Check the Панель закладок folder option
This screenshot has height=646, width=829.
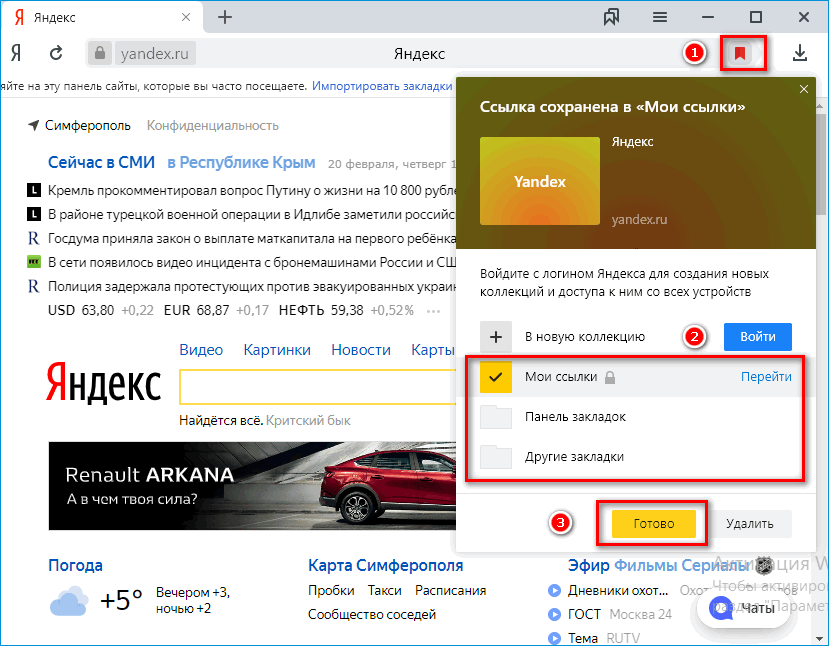pos(496,417)
